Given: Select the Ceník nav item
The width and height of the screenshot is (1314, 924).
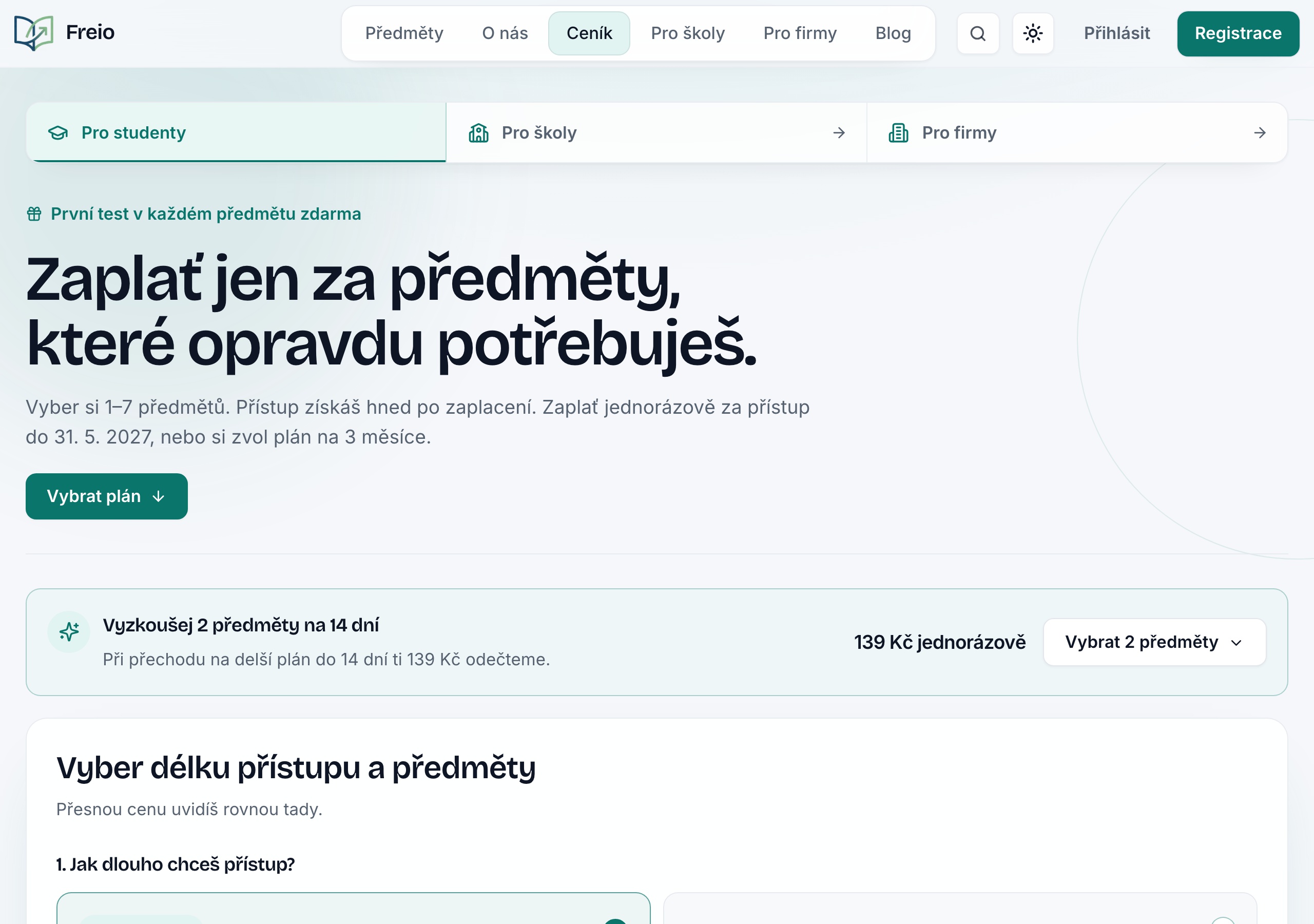Looking at the screenshot, I should tap(589, 33).
